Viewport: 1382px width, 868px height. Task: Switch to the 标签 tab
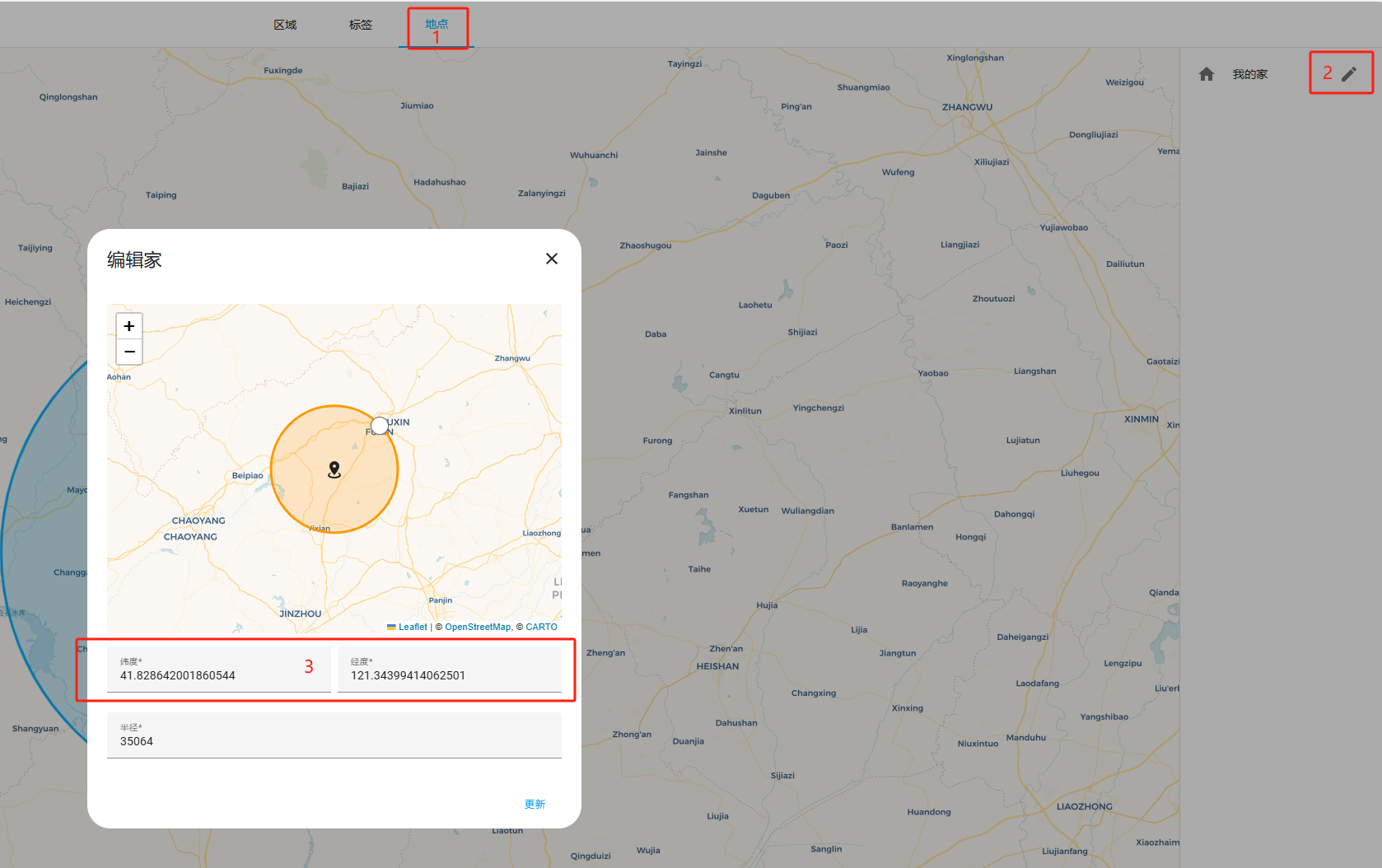click(361, 25)
